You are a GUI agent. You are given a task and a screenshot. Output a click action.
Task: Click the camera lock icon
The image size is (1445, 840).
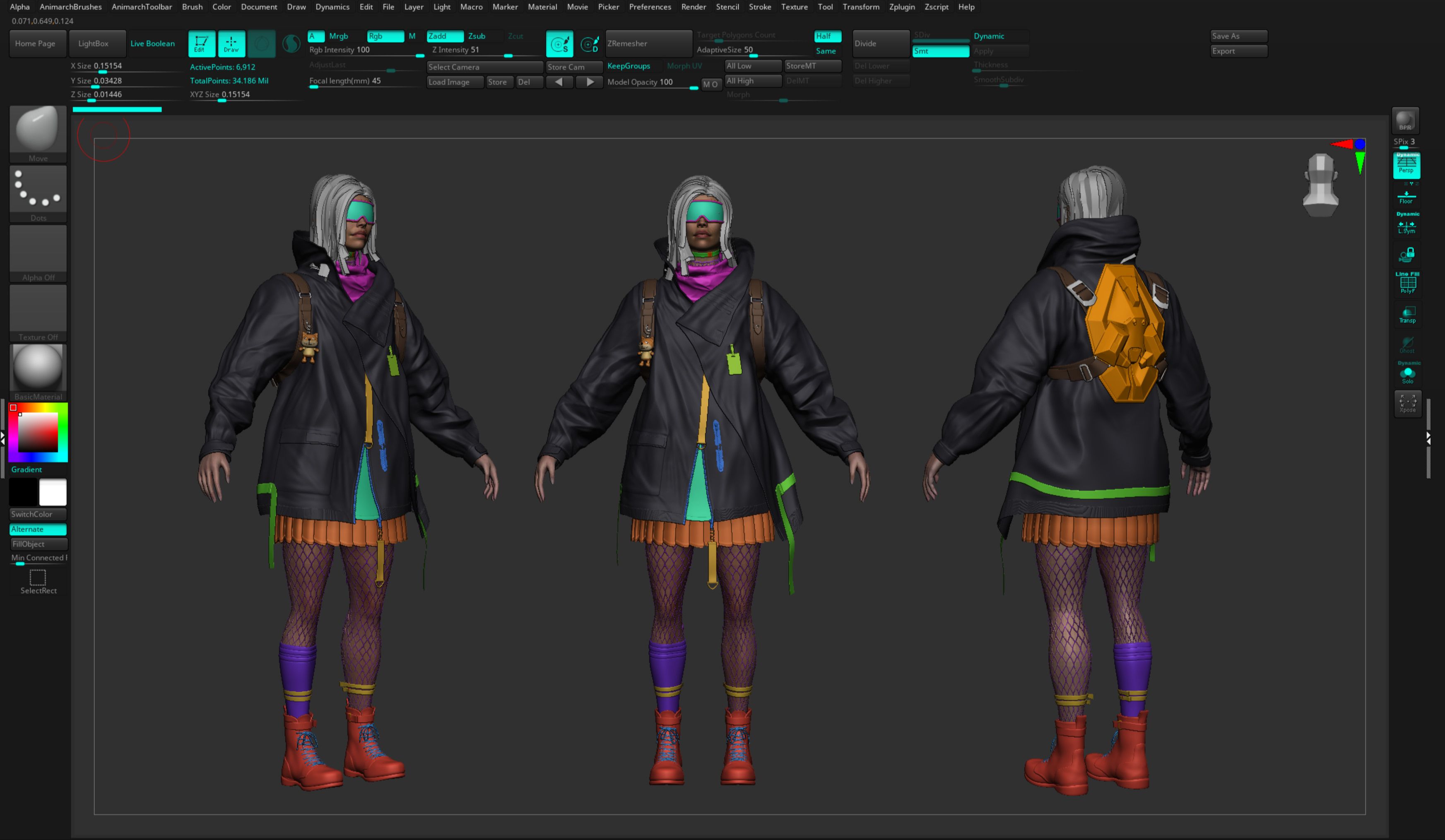click(x=1407, y=254)
